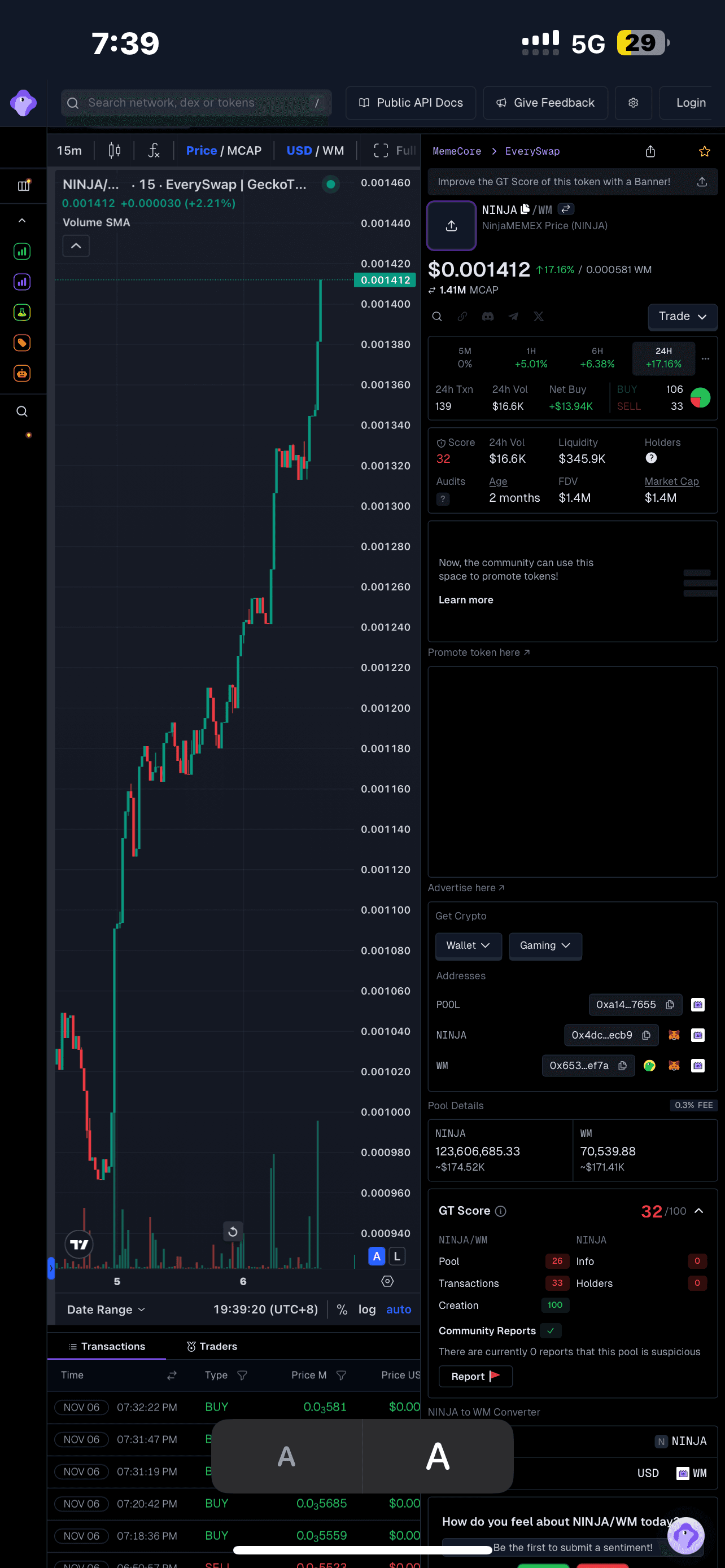Select the 1H price change tab

point(531,358)
